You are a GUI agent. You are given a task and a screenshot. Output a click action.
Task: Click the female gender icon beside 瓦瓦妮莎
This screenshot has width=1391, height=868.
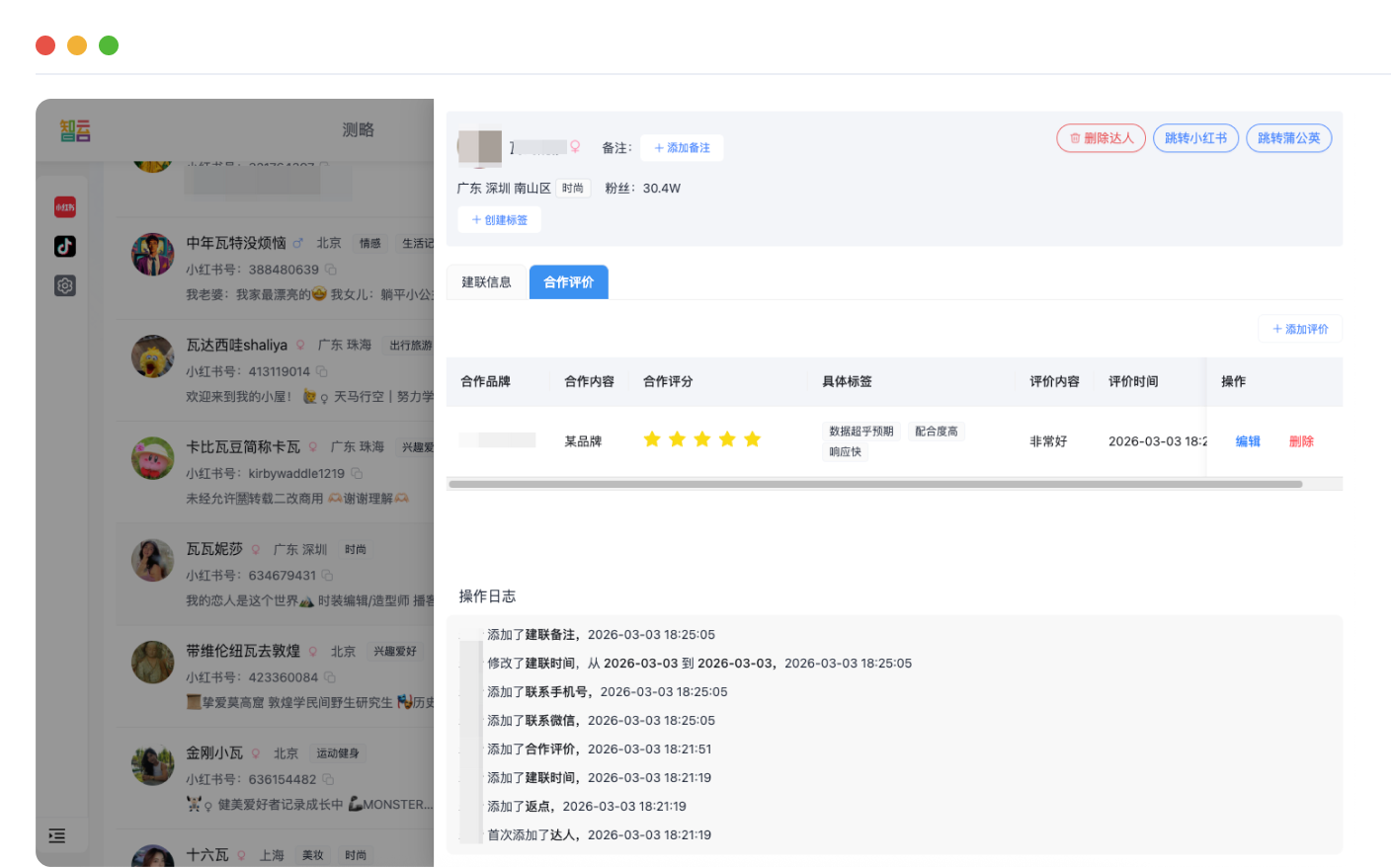(x=255, y=549)
